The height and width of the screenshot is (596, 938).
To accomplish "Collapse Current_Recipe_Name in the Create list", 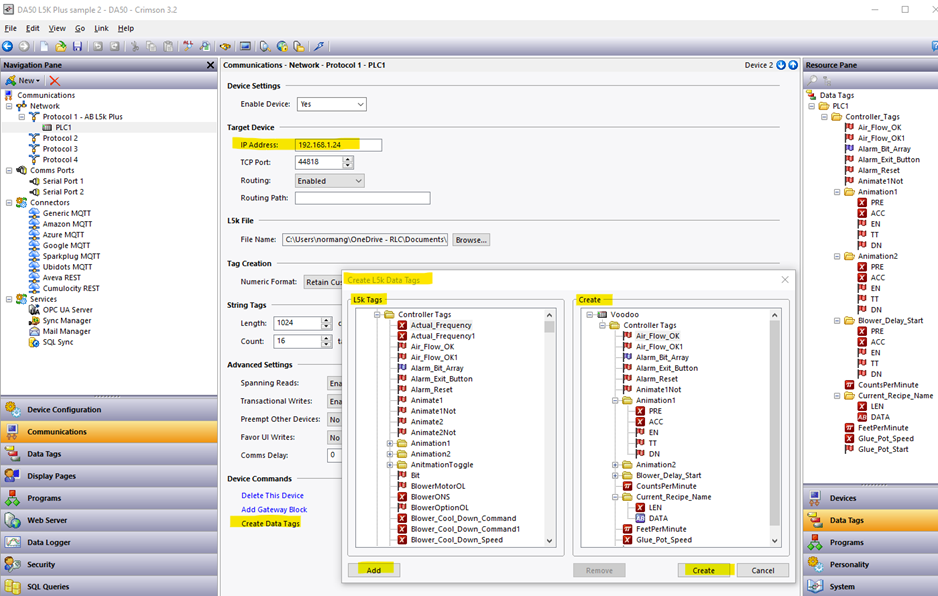I will [x=615, y=497].
